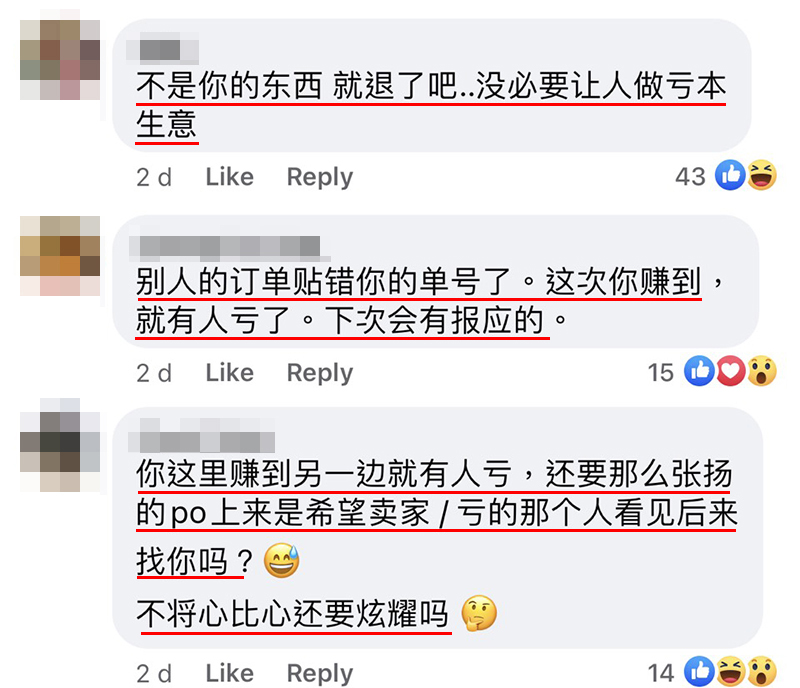Click the wow emoji reaction on second comment

[762, 371]
